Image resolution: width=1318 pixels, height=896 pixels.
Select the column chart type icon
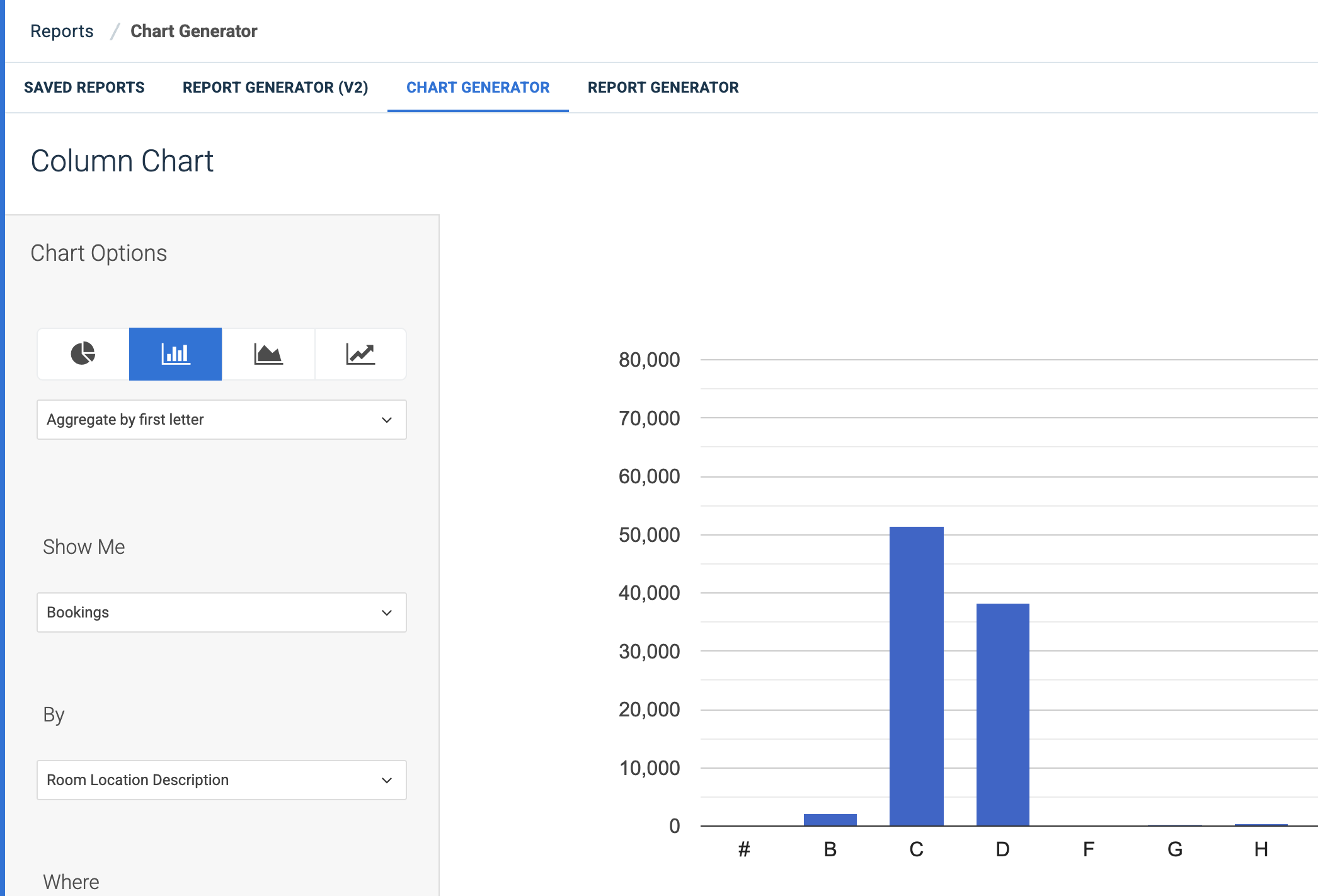(x=175, y=353)
